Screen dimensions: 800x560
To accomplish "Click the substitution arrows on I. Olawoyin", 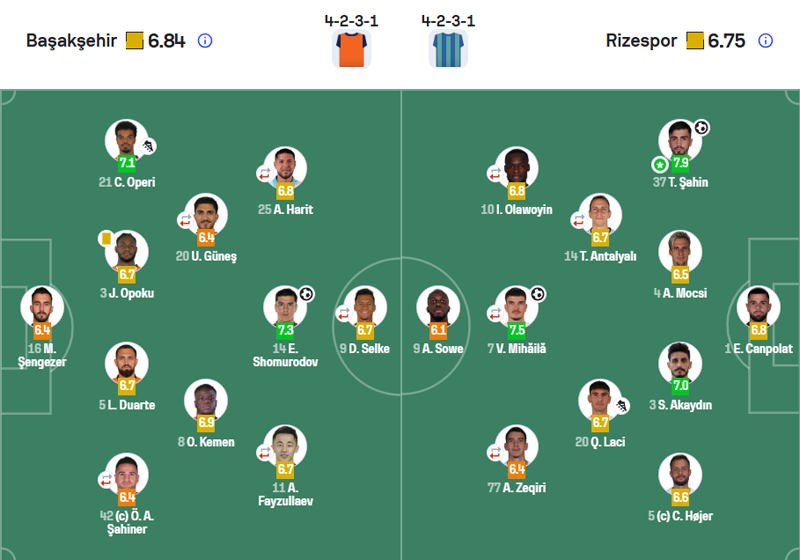I will pos(494,173).
